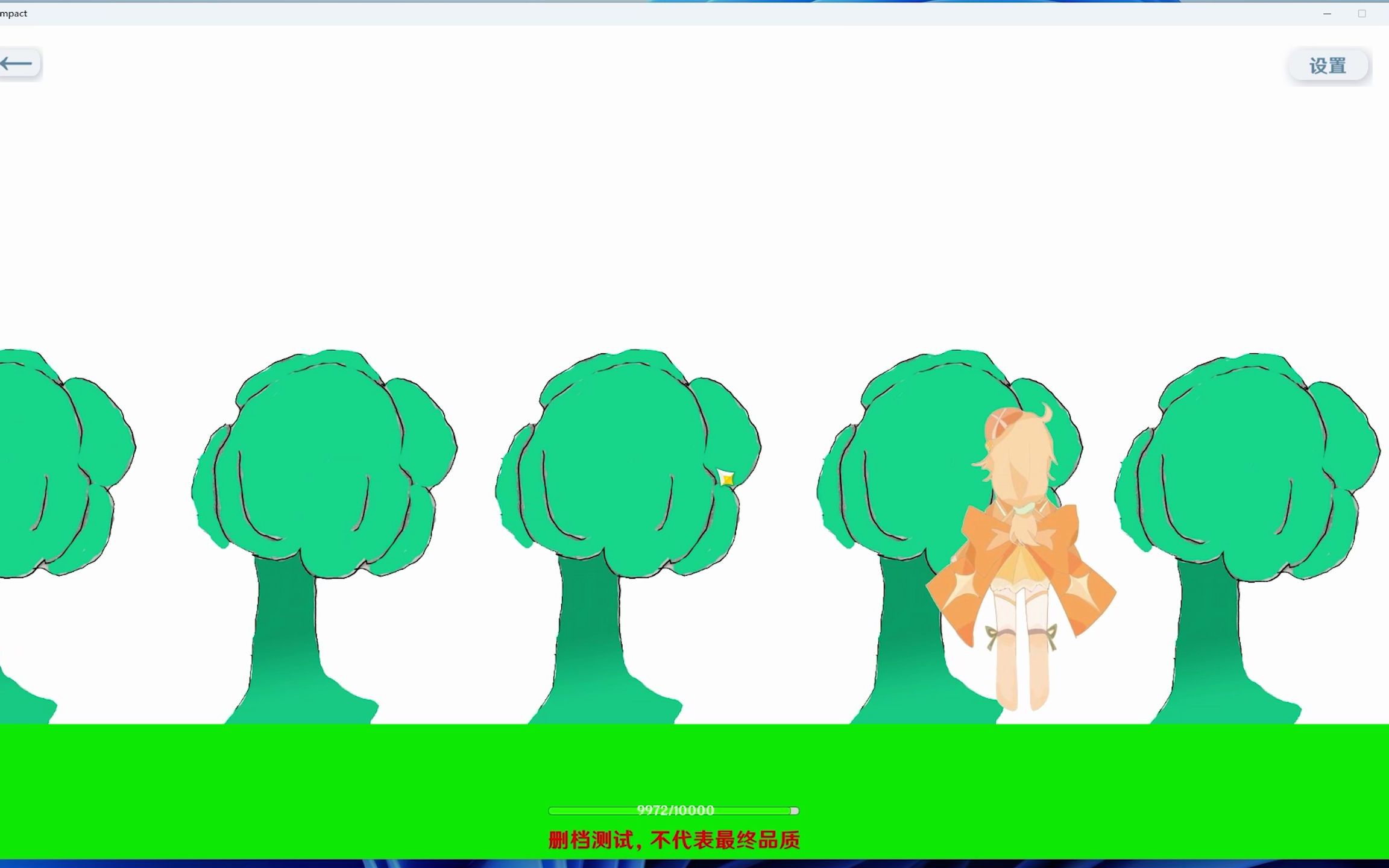Click the red 删档测试 notice text
Image resolution: width=1389 pixels, height=868 pixels.
click(674, 840)
